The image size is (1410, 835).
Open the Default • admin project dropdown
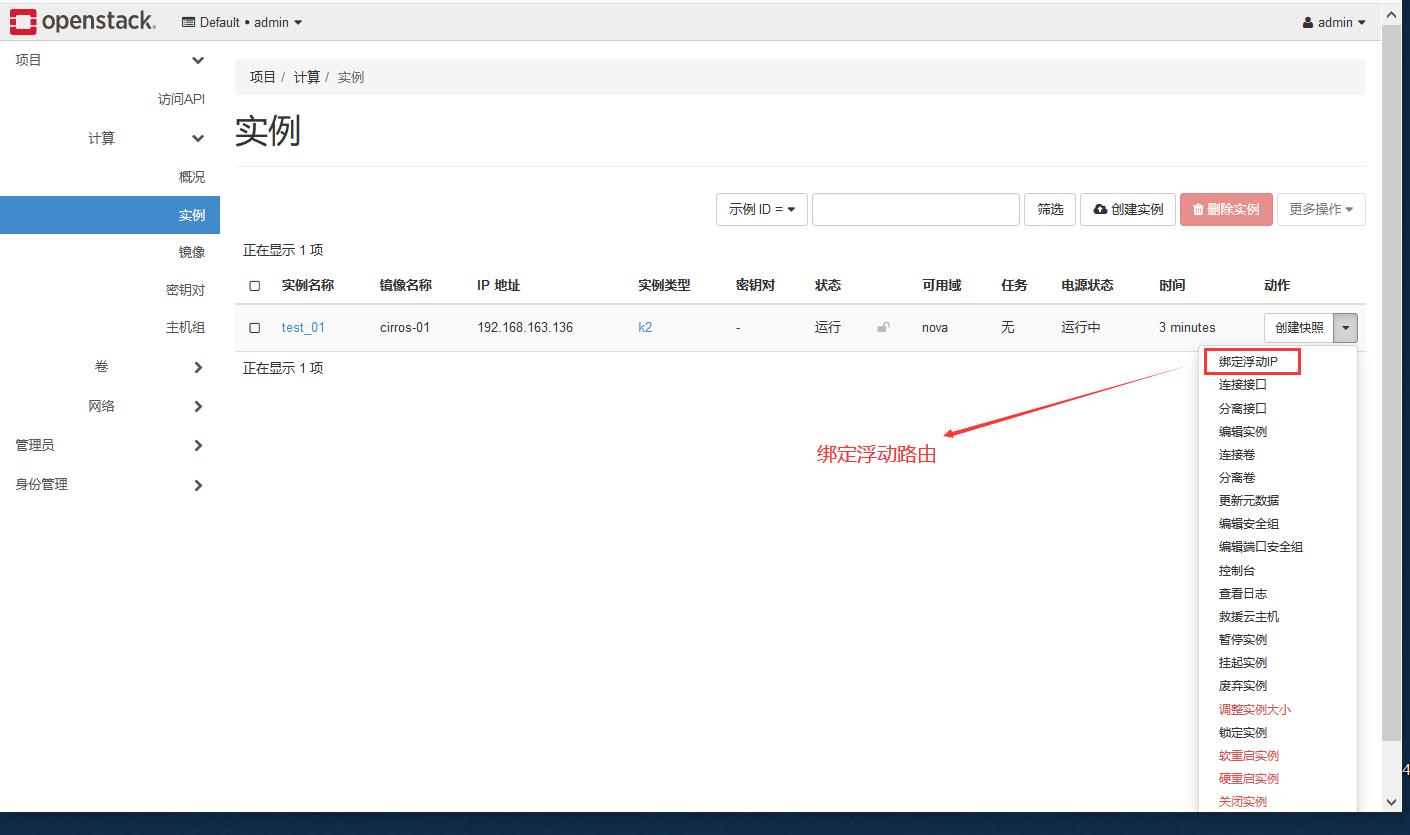(242, 22)
